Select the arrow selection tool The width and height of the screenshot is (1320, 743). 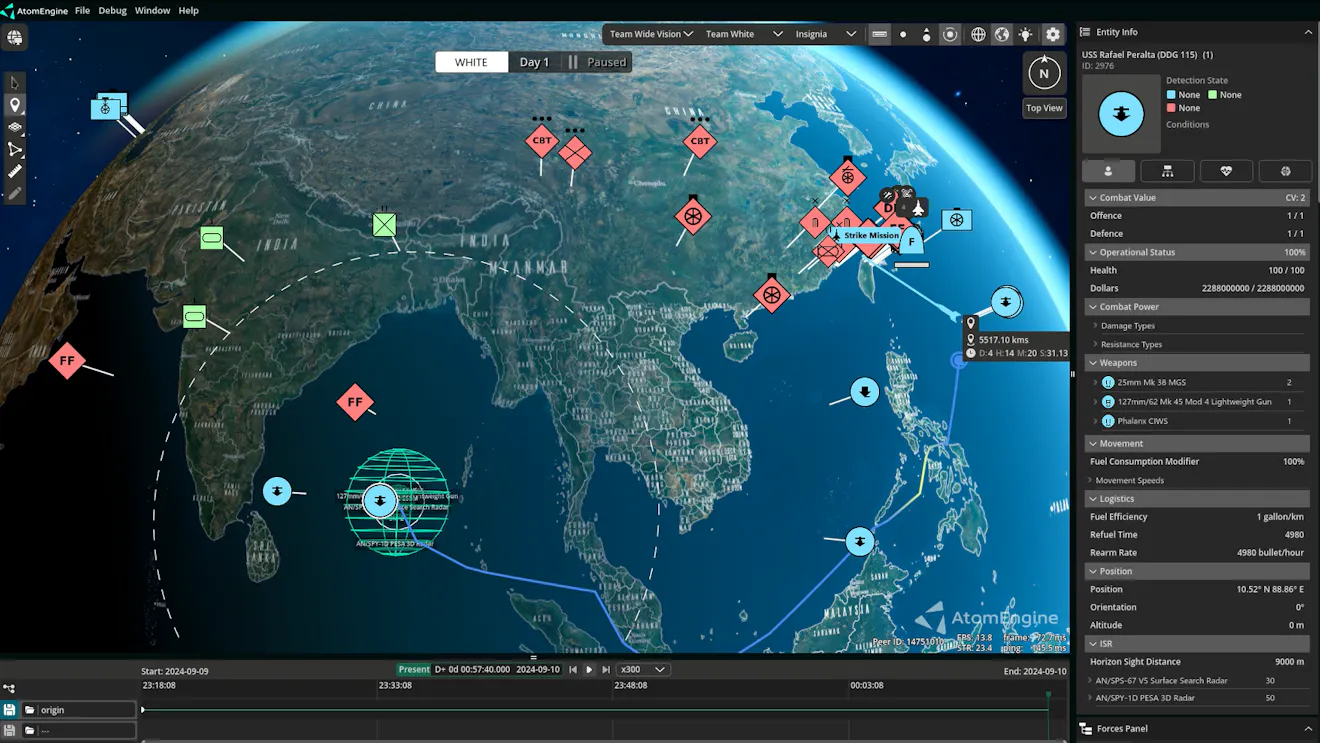click(15, 82)
